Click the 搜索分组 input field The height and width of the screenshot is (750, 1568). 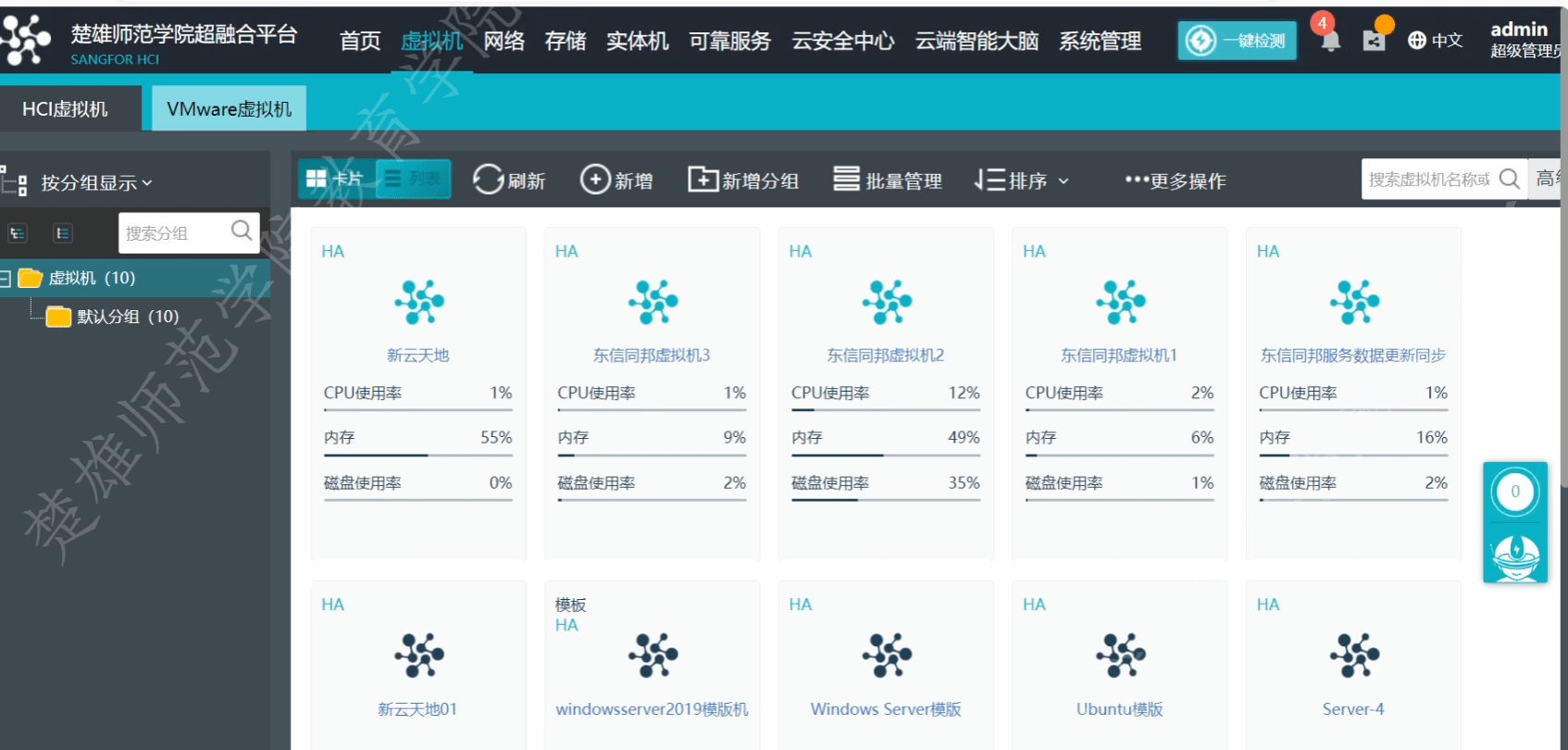[x=174, y=233]
